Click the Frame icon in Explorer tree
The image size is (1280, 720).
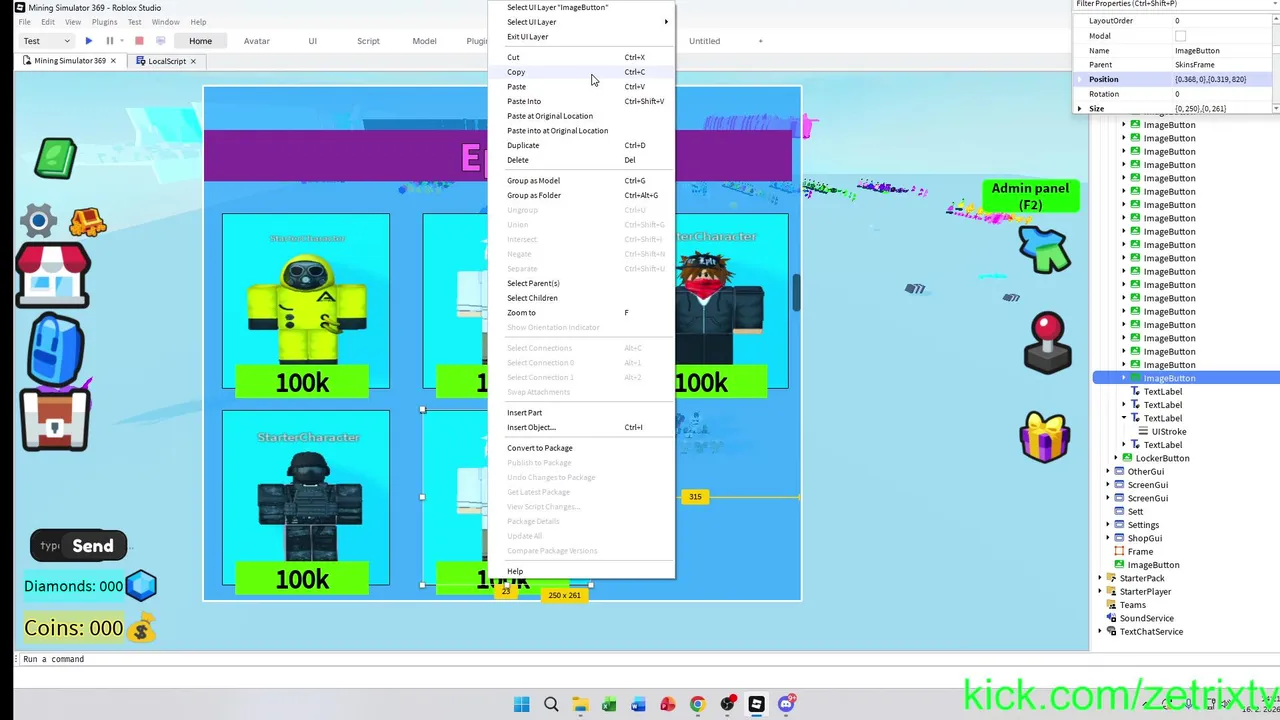coord(1119,551)
